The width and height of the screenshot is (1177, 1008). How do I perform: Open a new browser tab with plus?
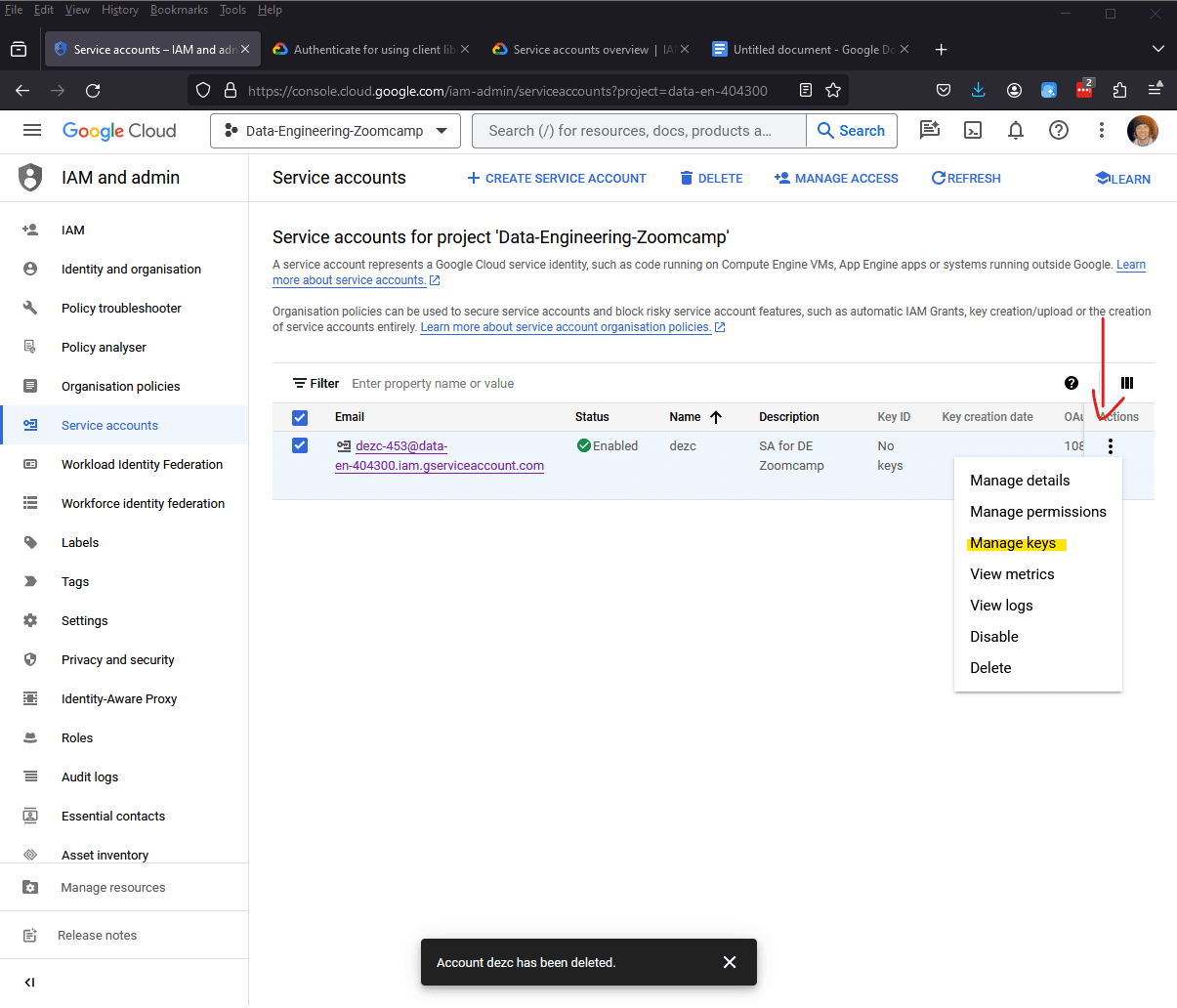[942, 49]
